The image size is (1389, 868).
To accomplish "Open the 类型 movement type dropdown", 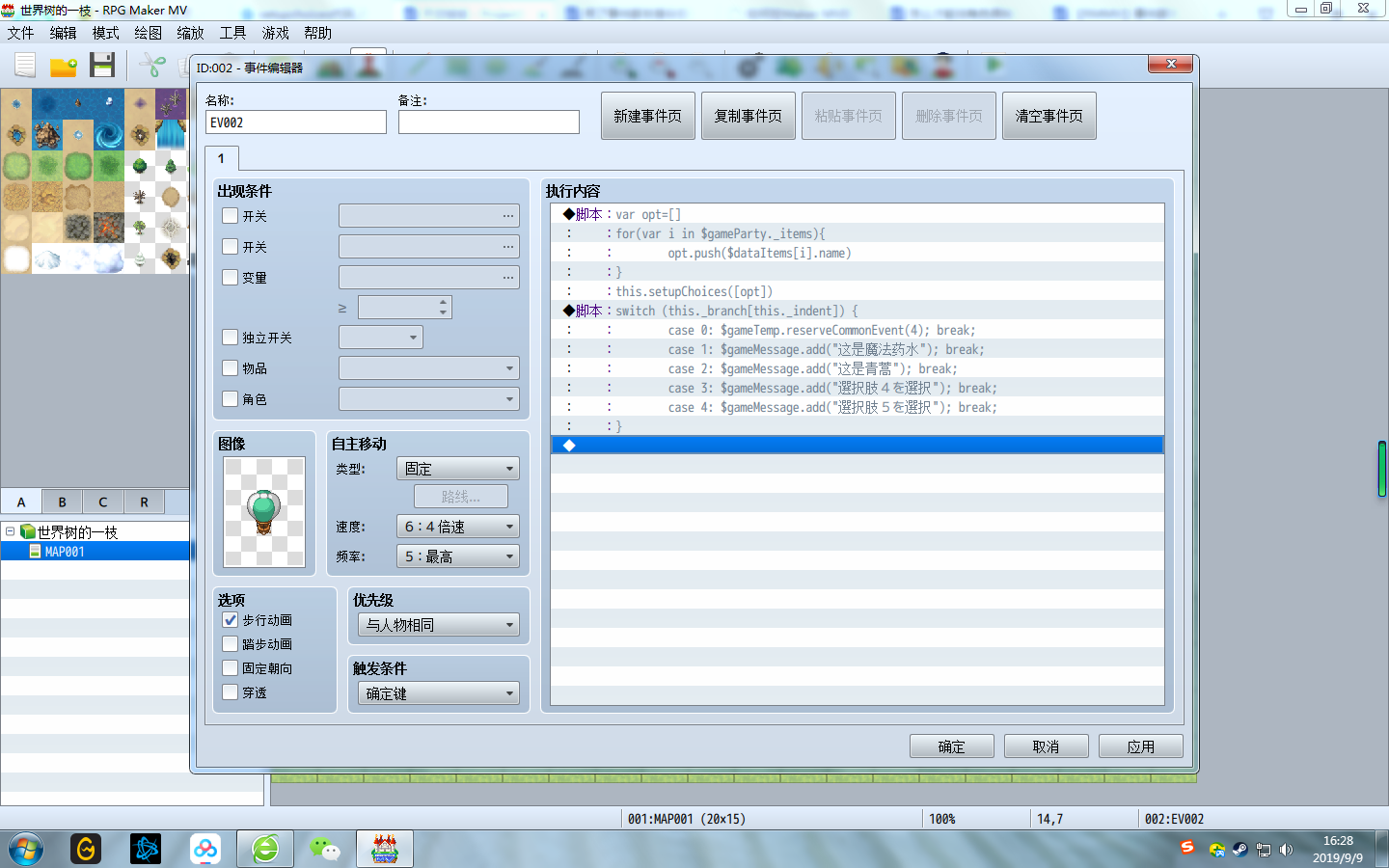I will (x=458, y=469).
